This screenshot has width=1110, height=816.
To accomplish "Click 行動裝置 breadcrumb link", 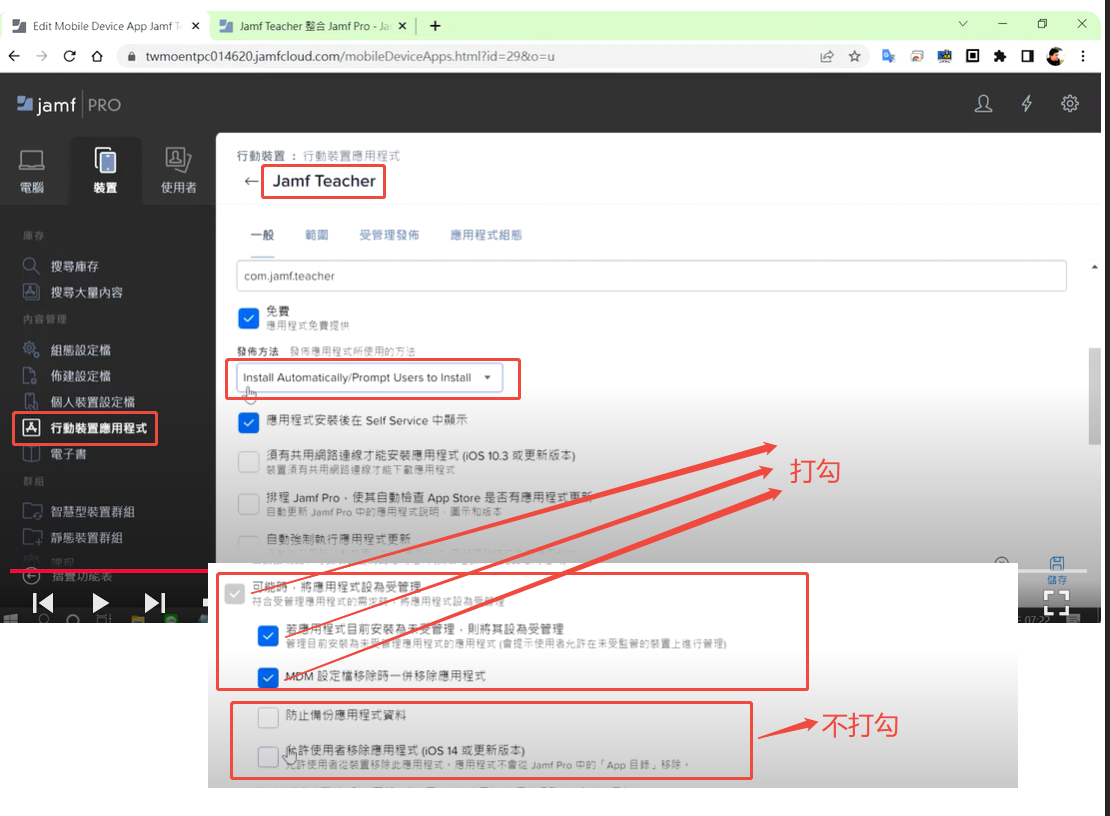I will (x=261, y=156).
